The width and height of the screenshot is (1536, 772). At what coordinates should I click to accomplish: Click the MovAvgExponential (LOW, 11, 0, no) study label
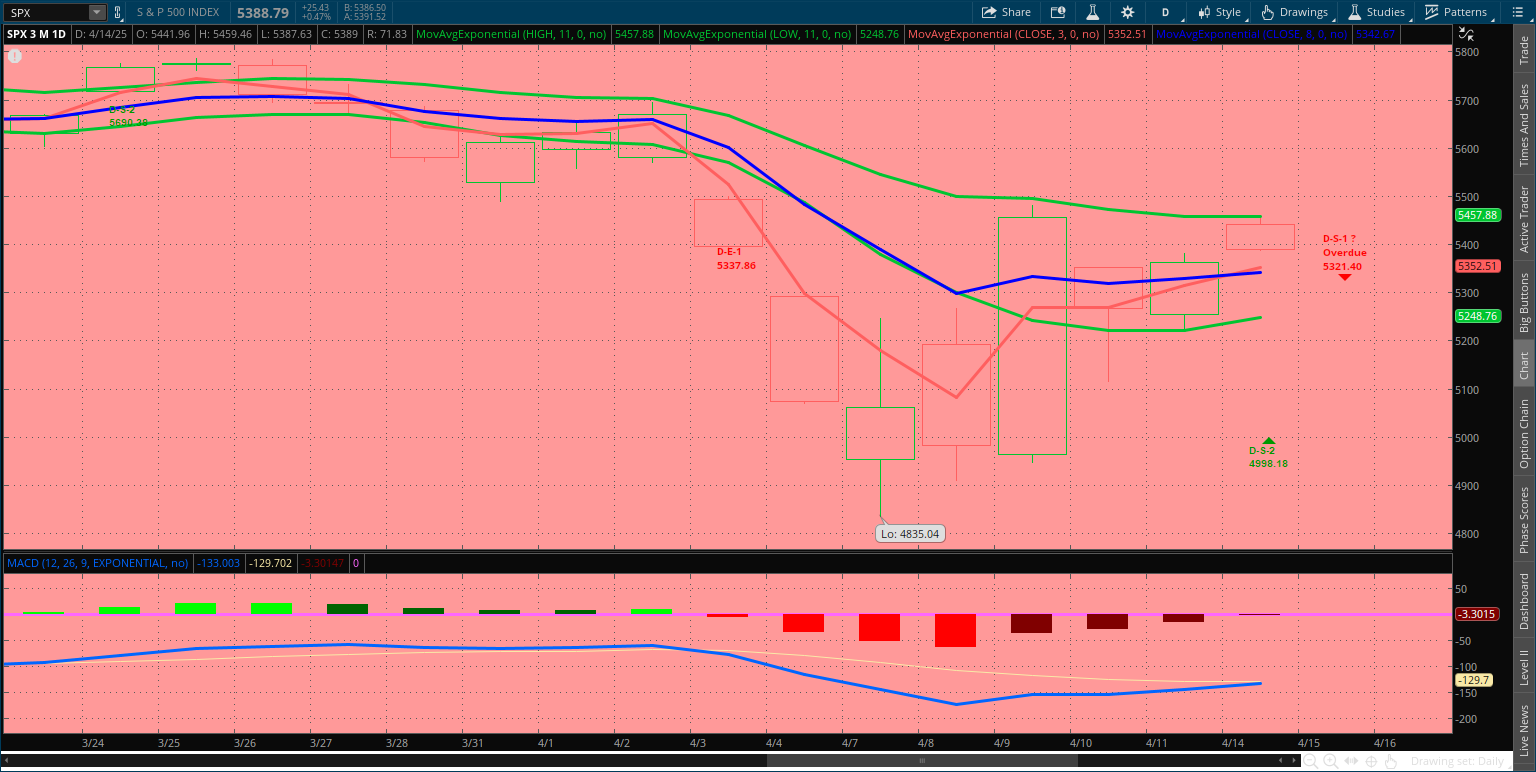pos(757,34)
